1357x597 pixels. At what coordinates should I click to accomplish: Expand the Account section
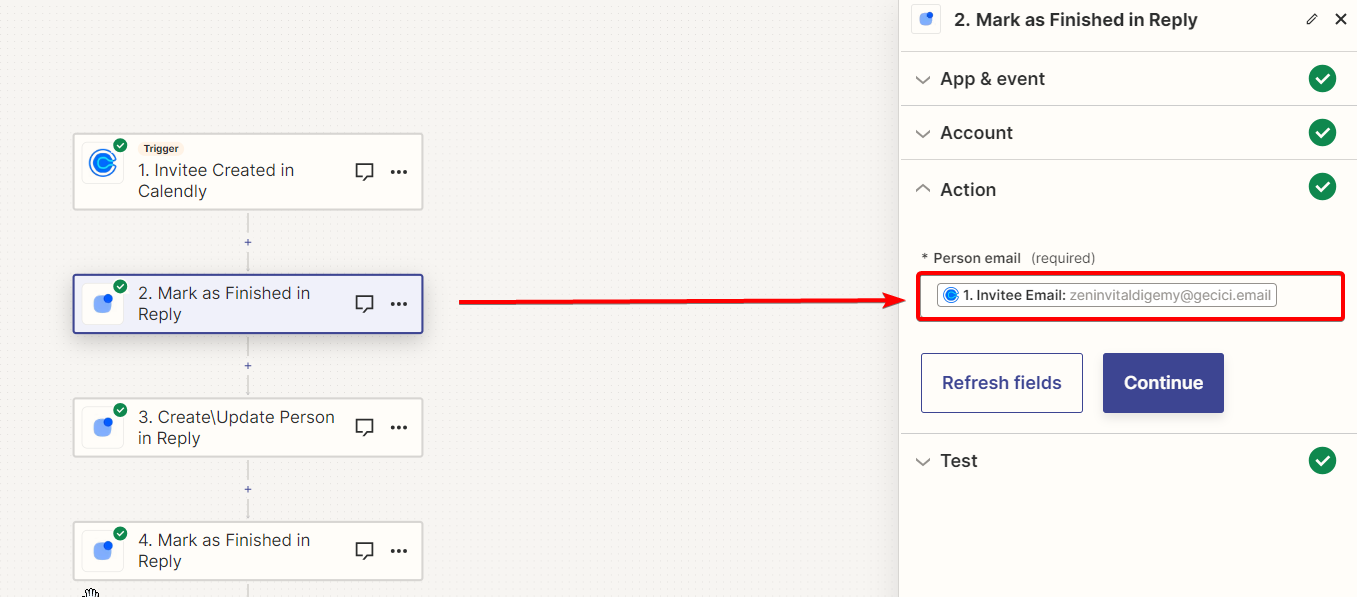tap(1128, 133)
